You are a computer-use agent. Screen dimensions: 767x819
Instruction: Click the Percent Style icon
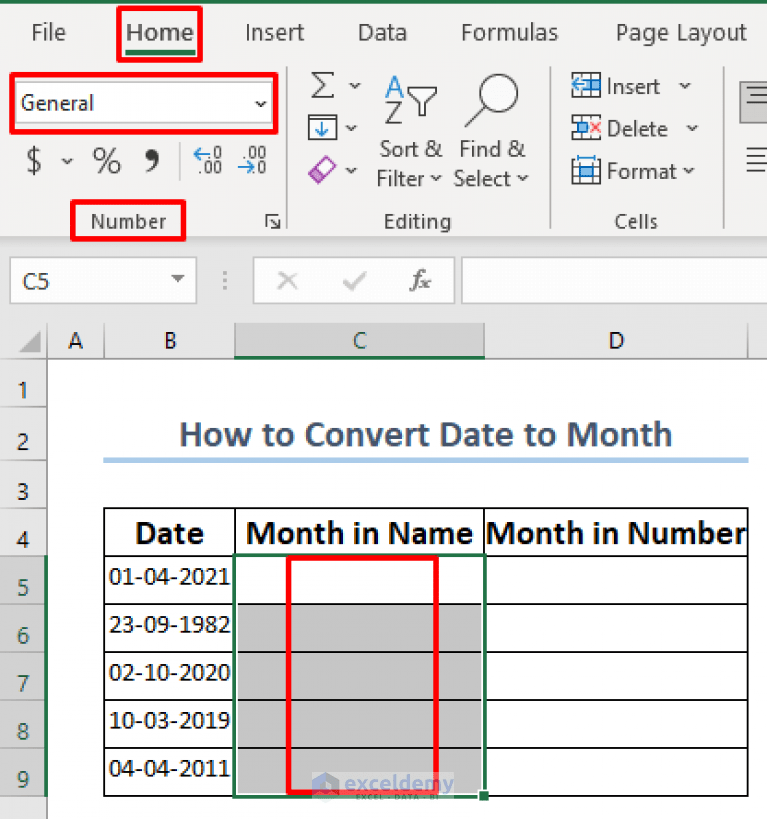106,162
